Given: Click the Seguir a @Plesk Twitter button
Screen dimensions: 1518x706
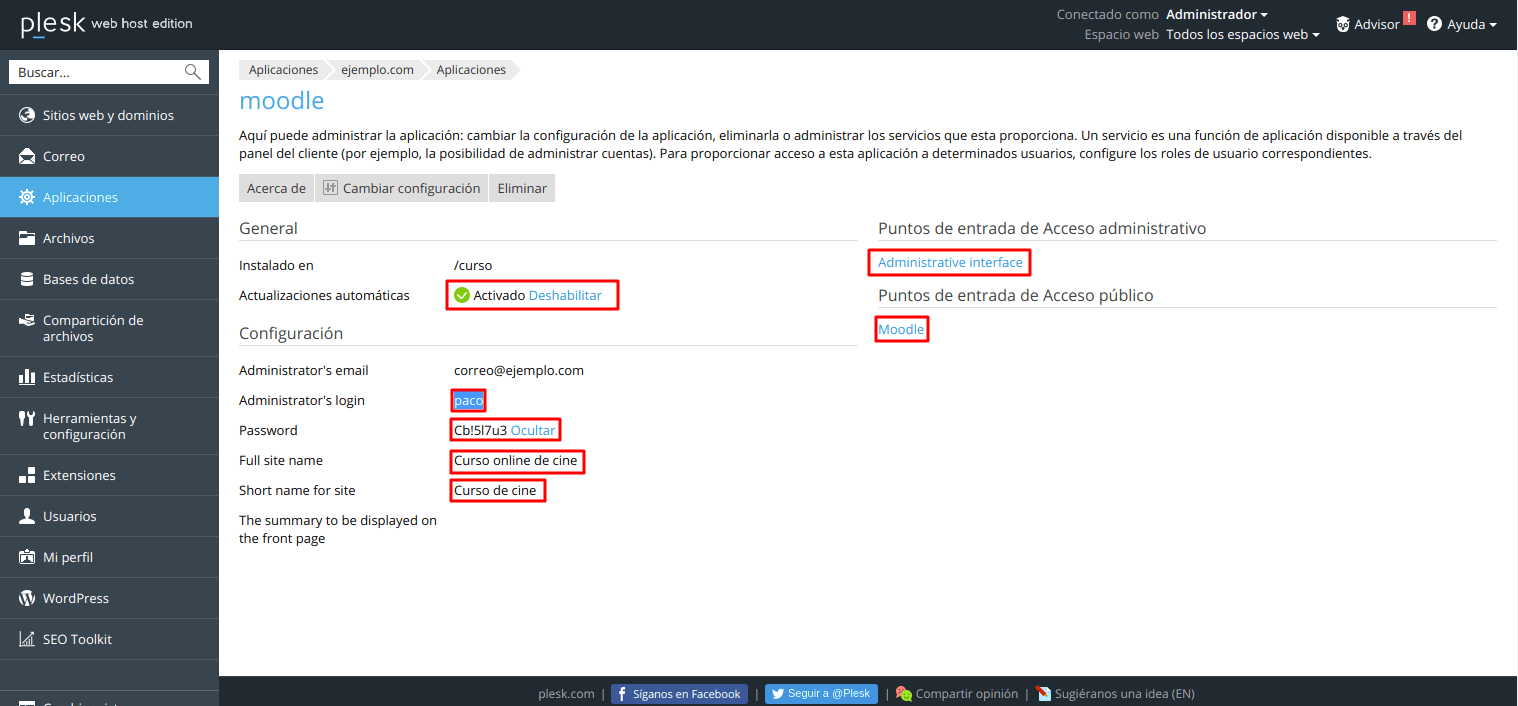Looking at the screenshot, I should (822, 693).
